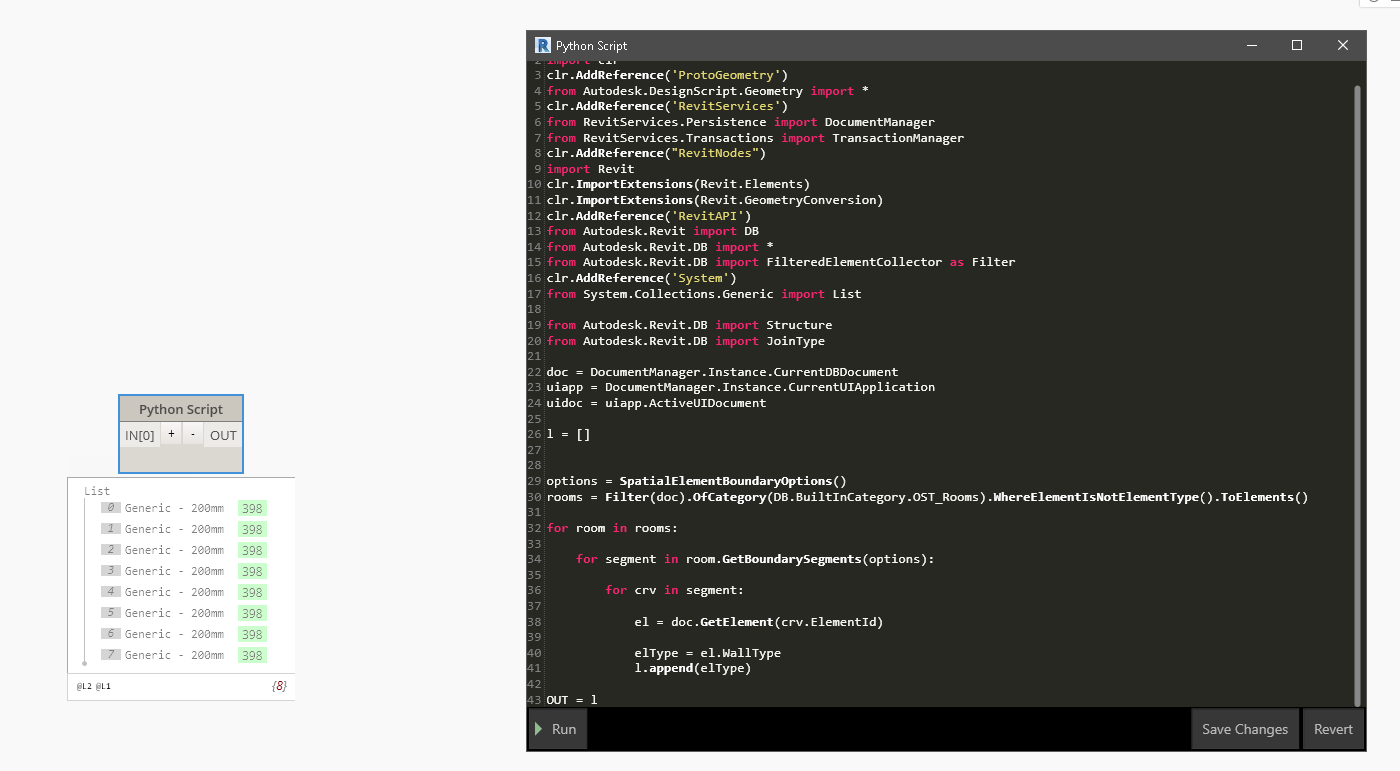This screenshot has height=771, width=1400.
Task: Click clr.AddReference("RevitNodes") line 8
Action: point(656,153)
